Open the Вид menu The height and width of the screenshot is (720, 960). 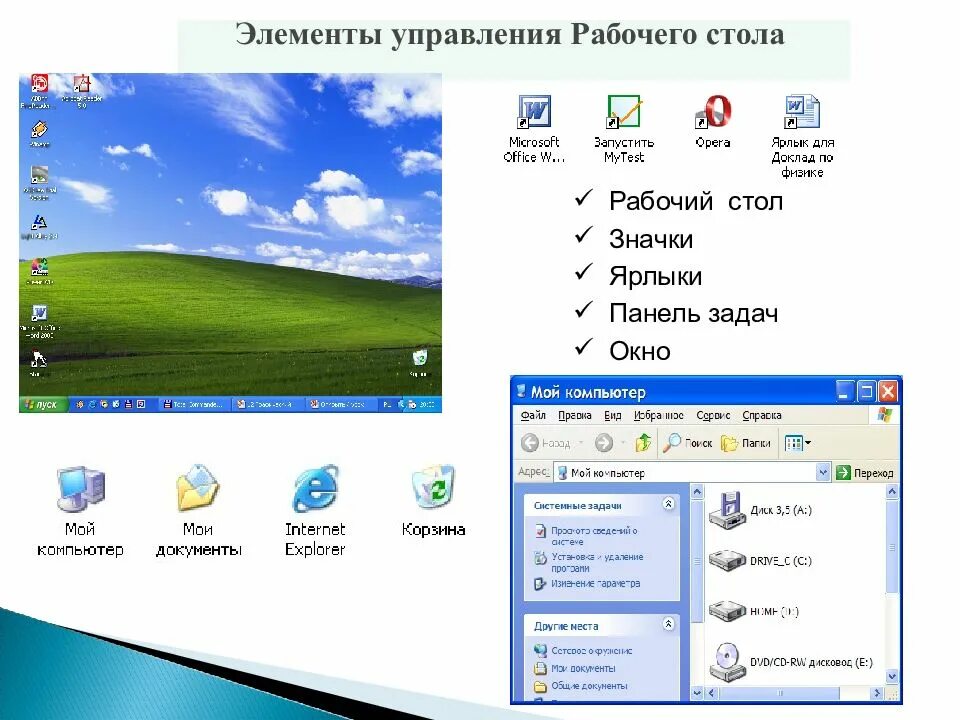click(612, 415)
